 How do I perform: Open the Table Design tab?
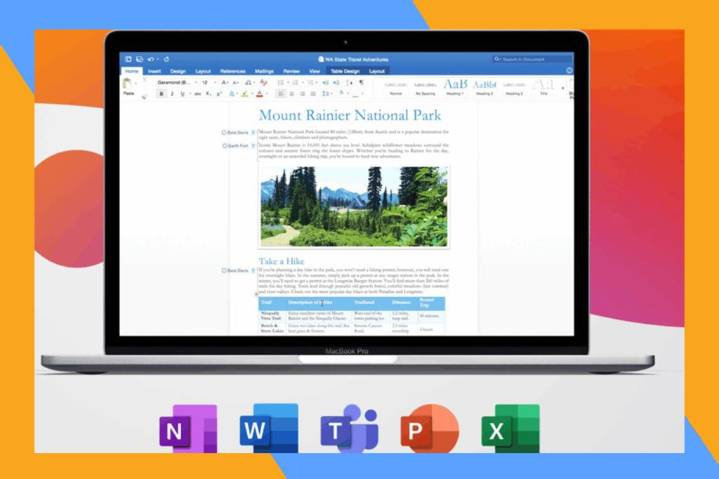[x=345, y=71]
